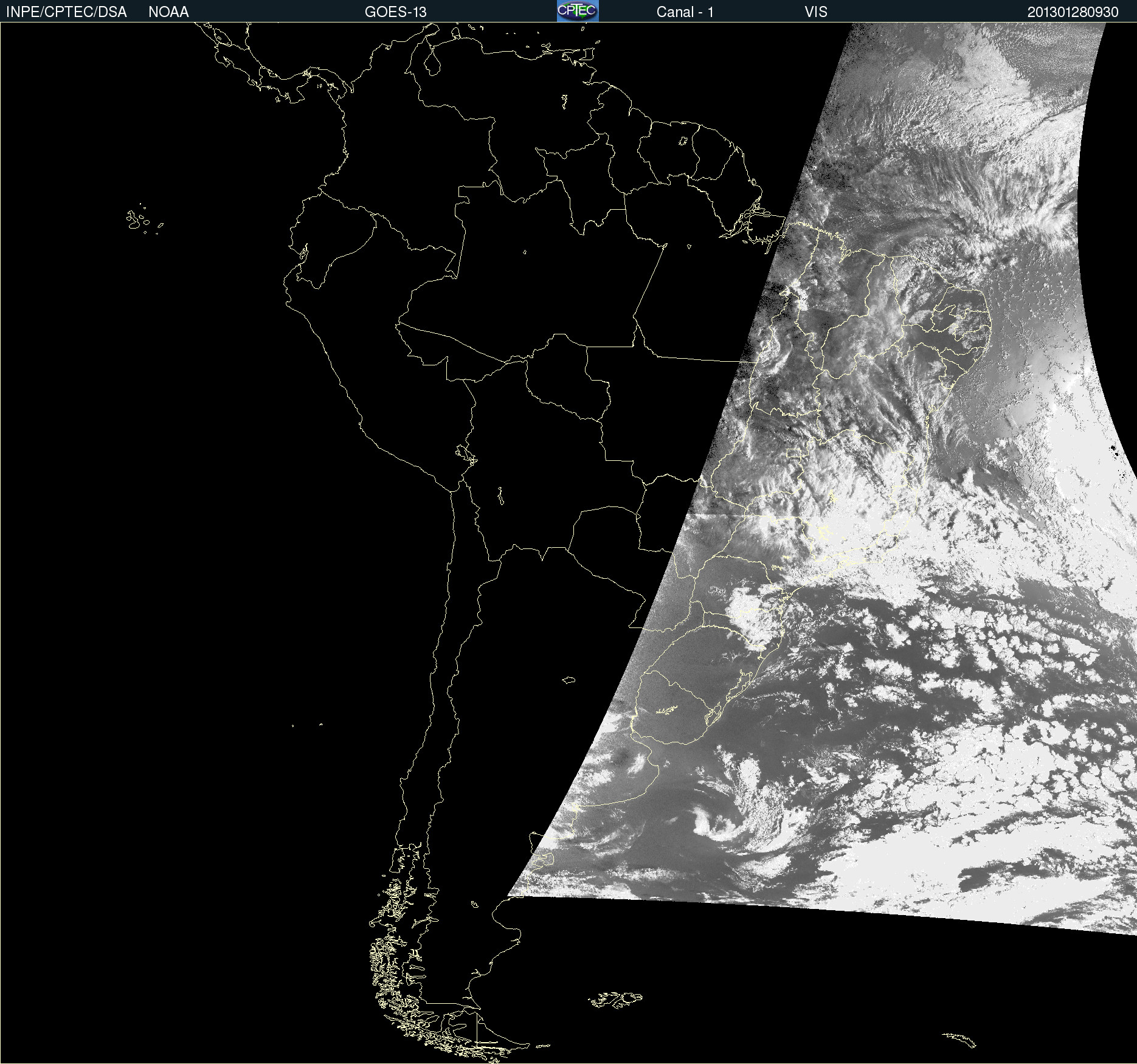
Task: Select the NOAA label in the header
Action: click(168, 12)
